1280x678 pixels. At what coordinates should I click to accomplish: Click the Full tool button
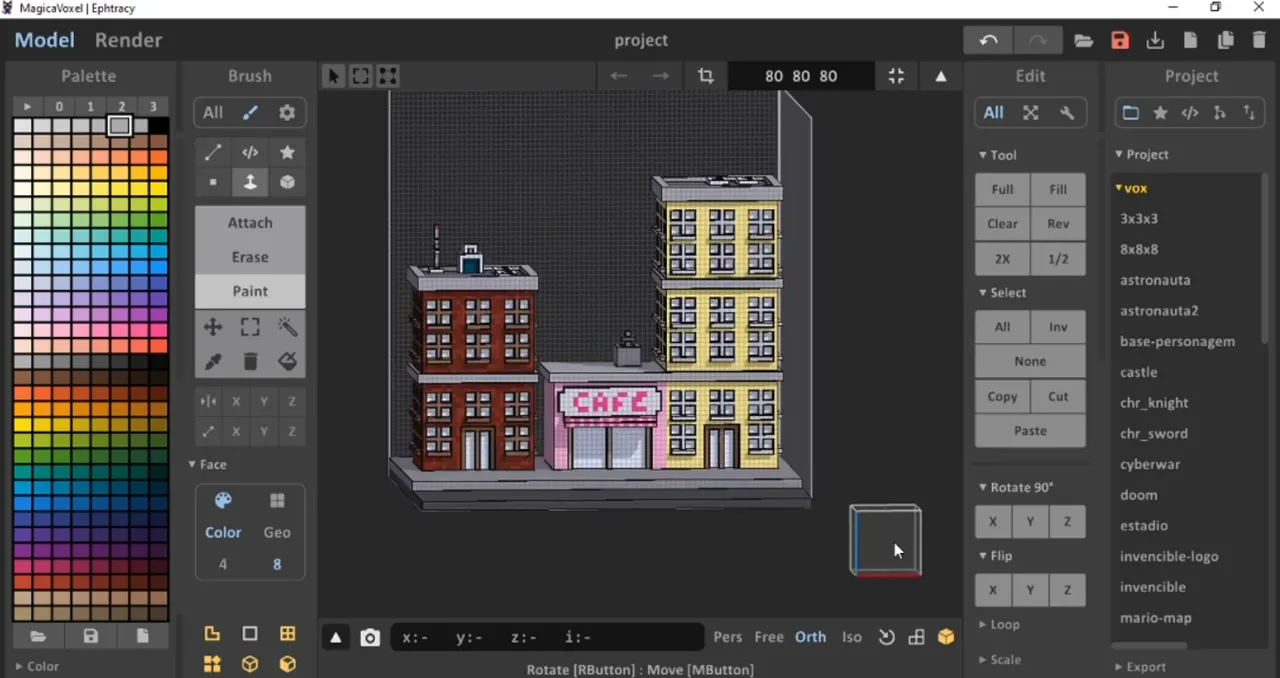coord(1002,189)
